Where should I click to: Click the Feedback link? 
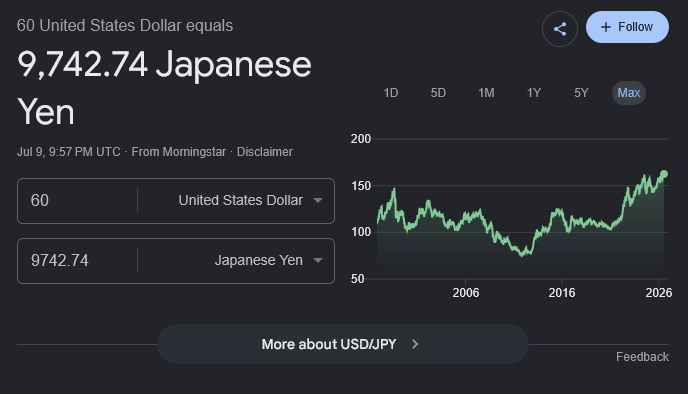(x=642, y=357)
